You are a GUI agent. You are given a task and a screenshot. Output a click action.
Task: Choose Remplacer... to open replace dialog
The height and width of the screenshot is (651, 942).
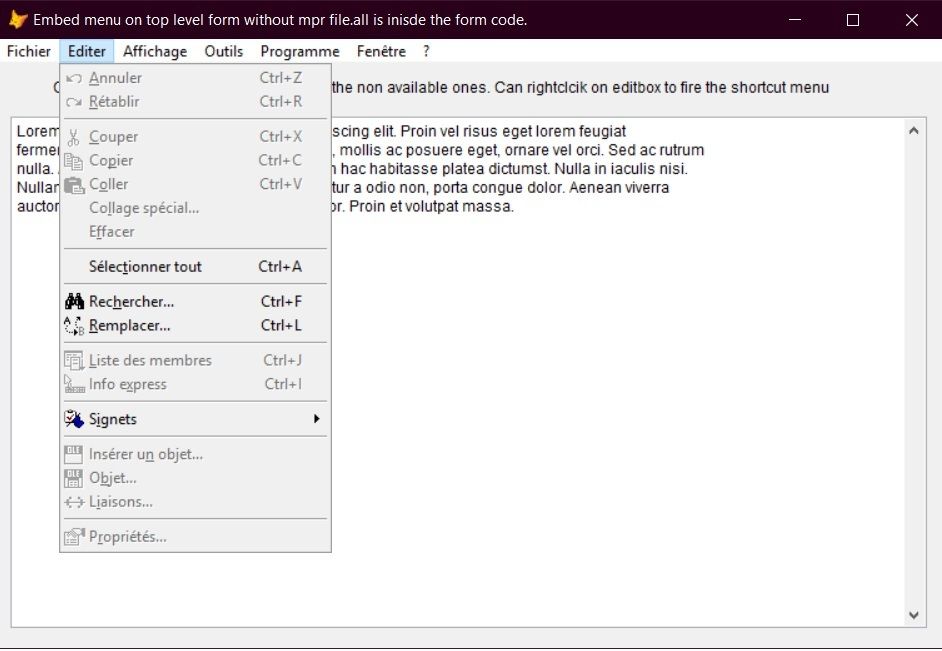[x=130, y=325]
